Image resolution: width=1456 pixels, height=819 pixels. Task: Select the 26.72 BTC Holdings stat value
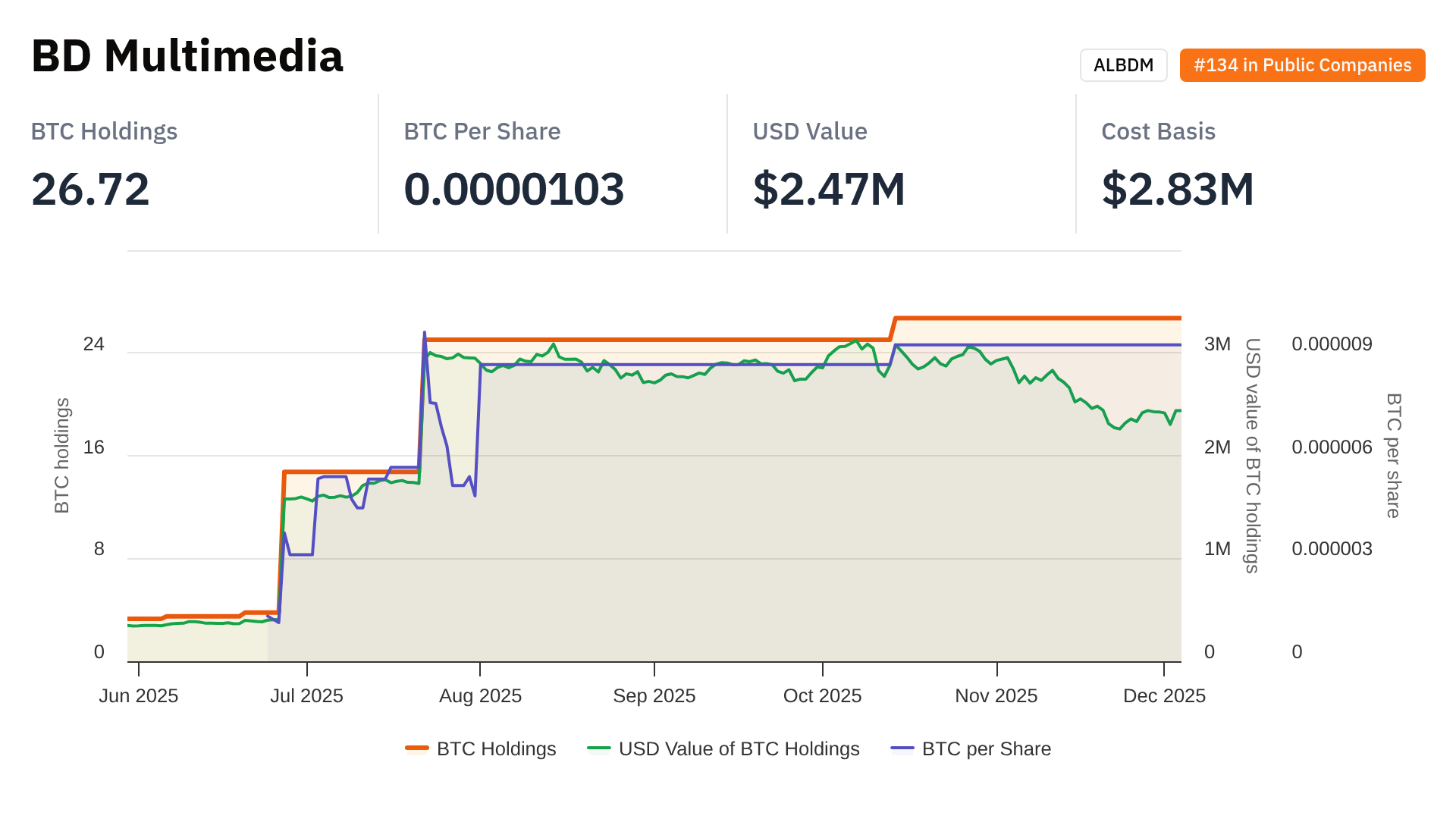click(90, 189)
